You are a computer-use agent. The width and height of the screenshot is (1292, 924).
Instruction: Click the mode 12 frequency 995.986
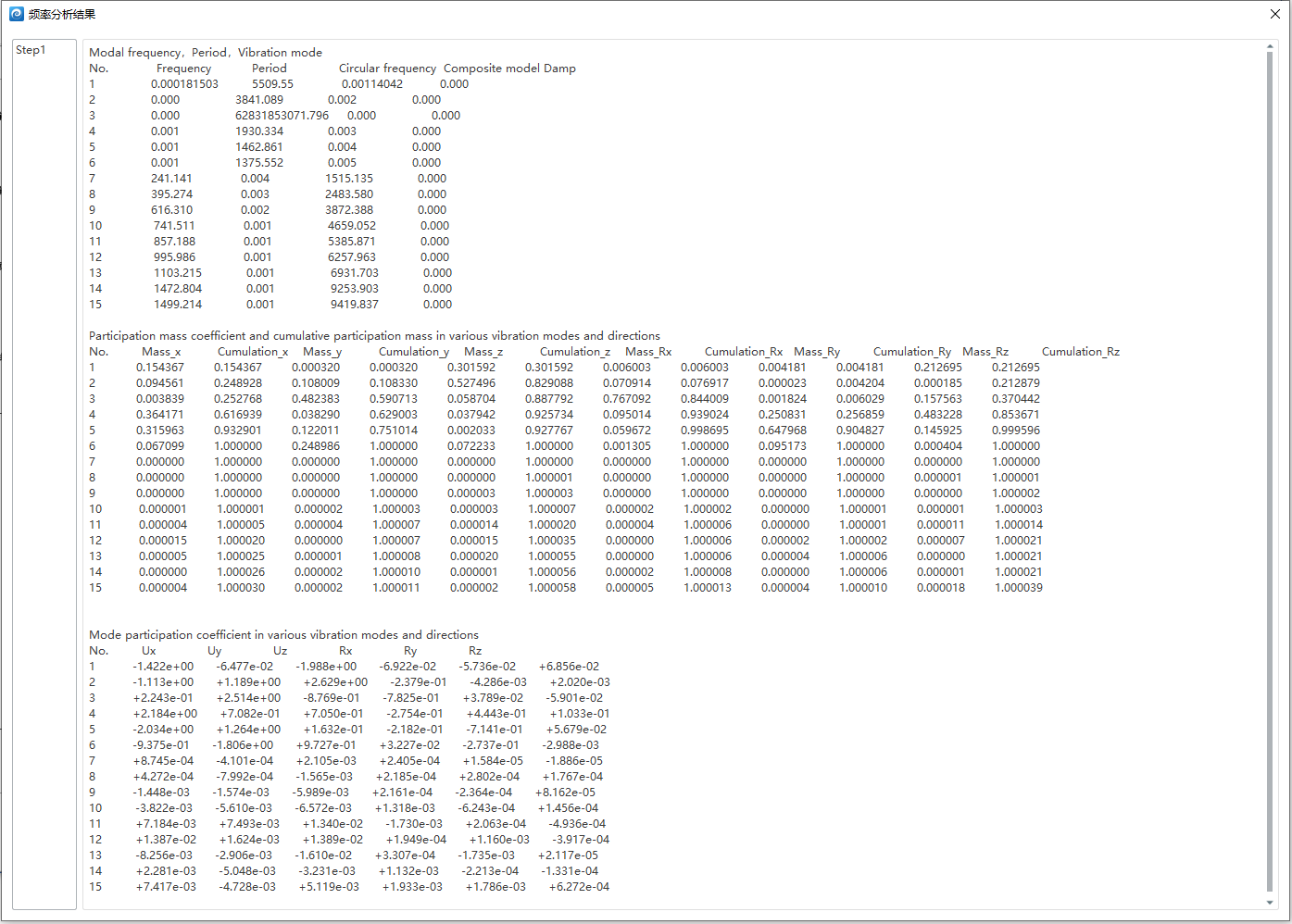tap(175, 257)
